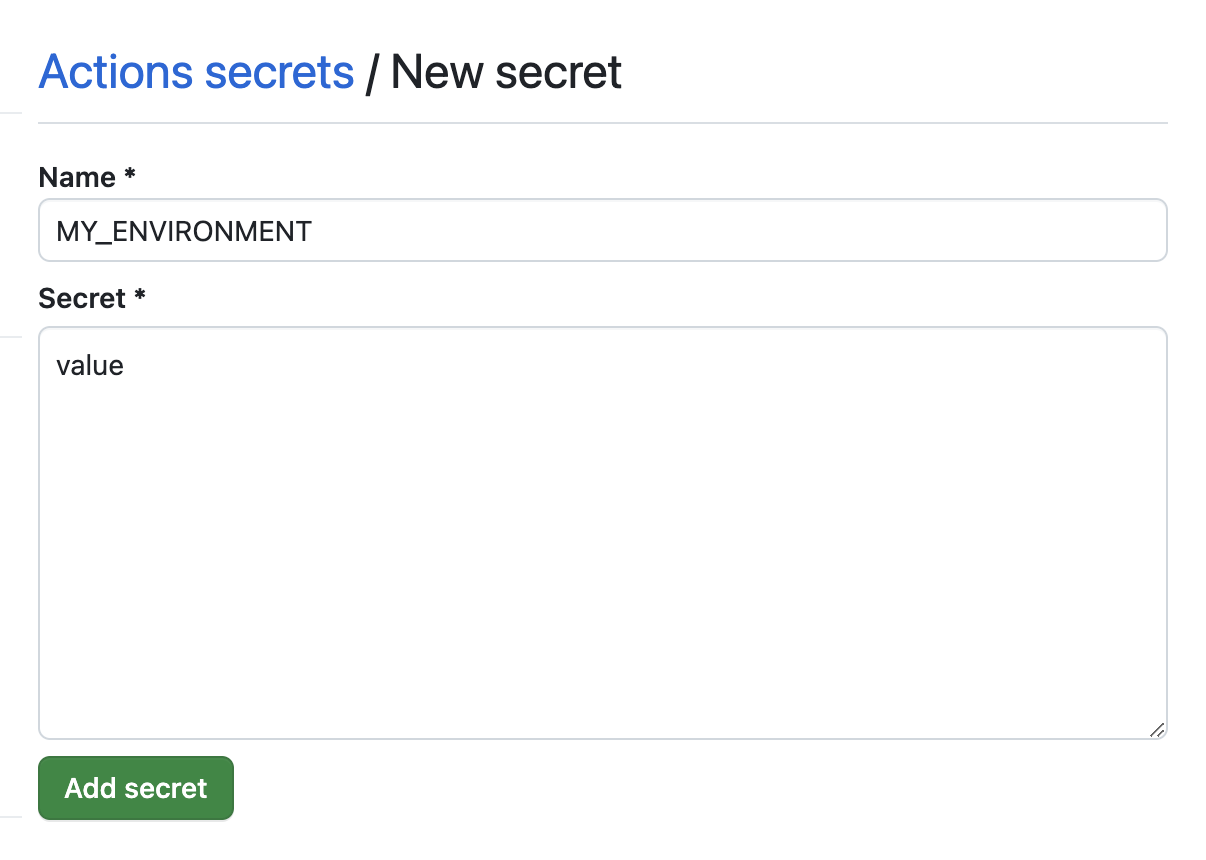Go back to Actions secrets page
This screenshot has width=1206, height=860.
[196, 72]
